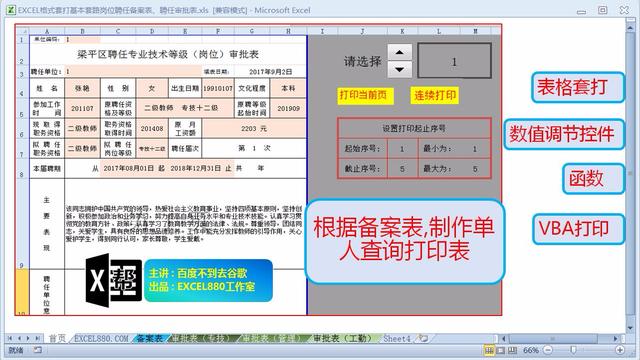Switch to Normal view icon
The height and width of the screenshot is (360, 640).
pyautogui.click(x=489, y=350)
